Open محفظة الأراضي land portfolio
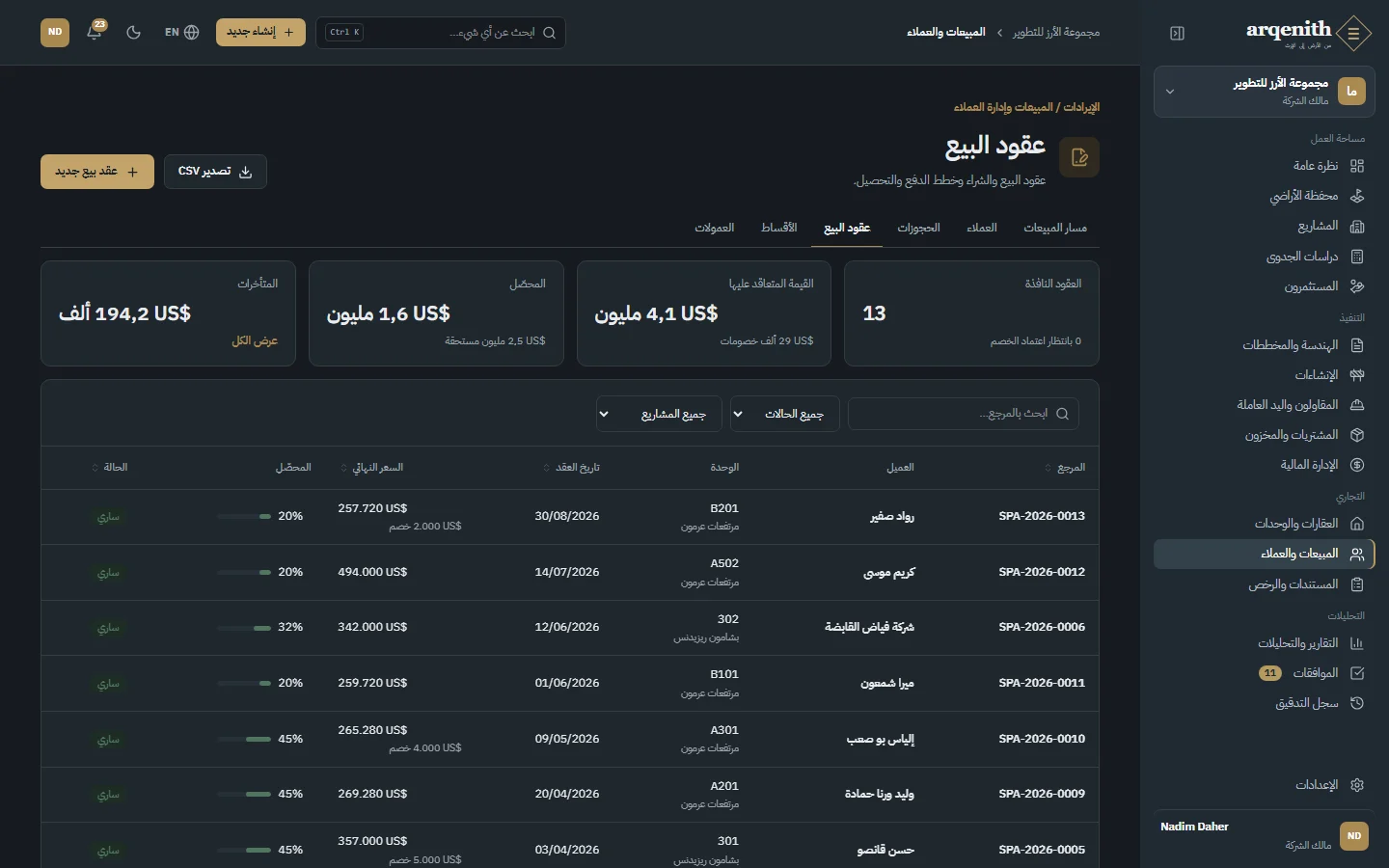Viewport: 1389px width, 868px height. tap(1264, 196)
